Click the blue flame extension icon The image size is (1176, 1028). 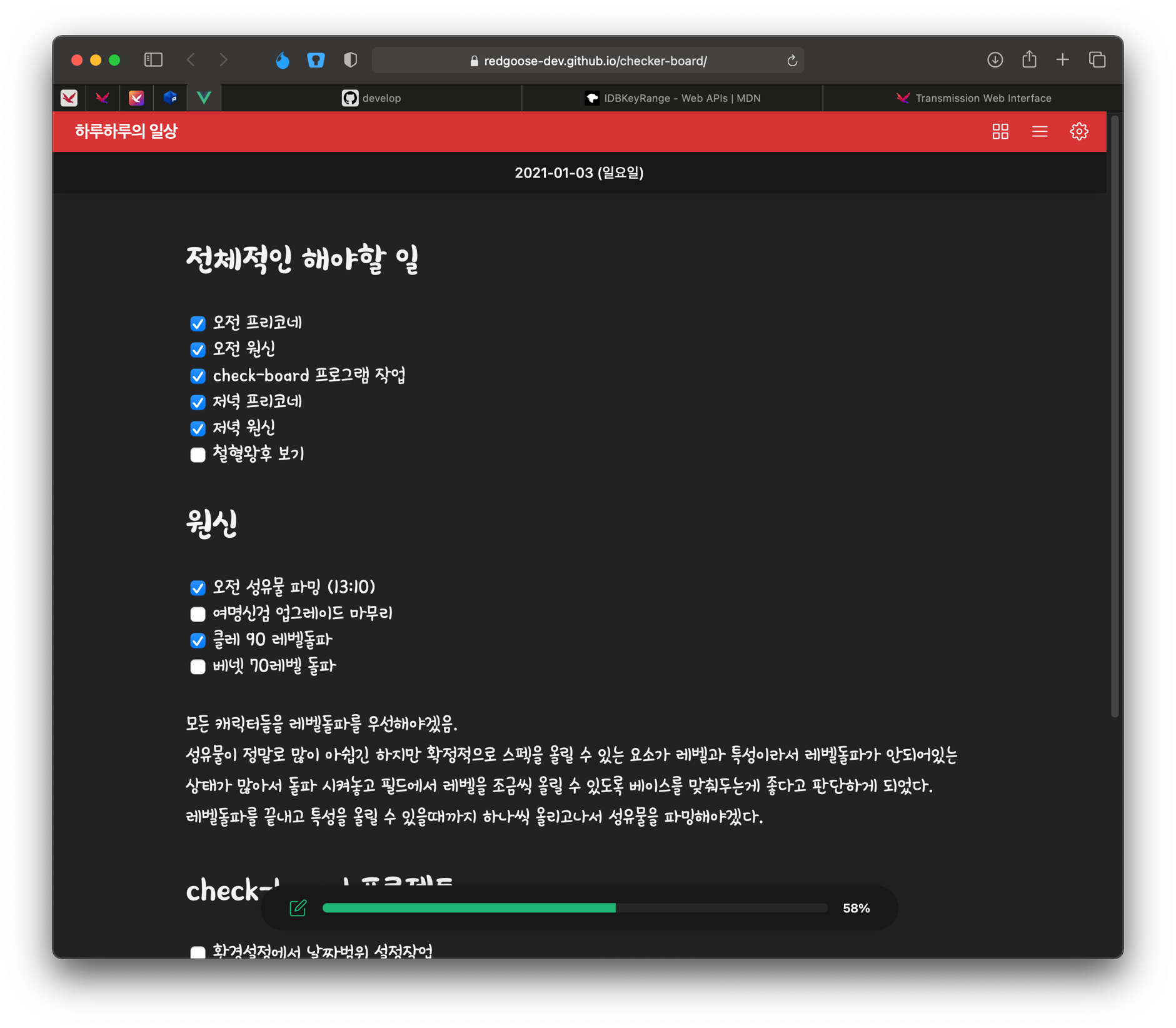[x=283, y=60]
